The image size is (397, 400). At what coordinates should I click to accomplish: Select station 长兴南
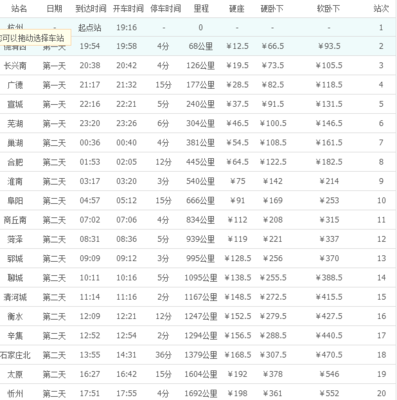coord(15,66)
